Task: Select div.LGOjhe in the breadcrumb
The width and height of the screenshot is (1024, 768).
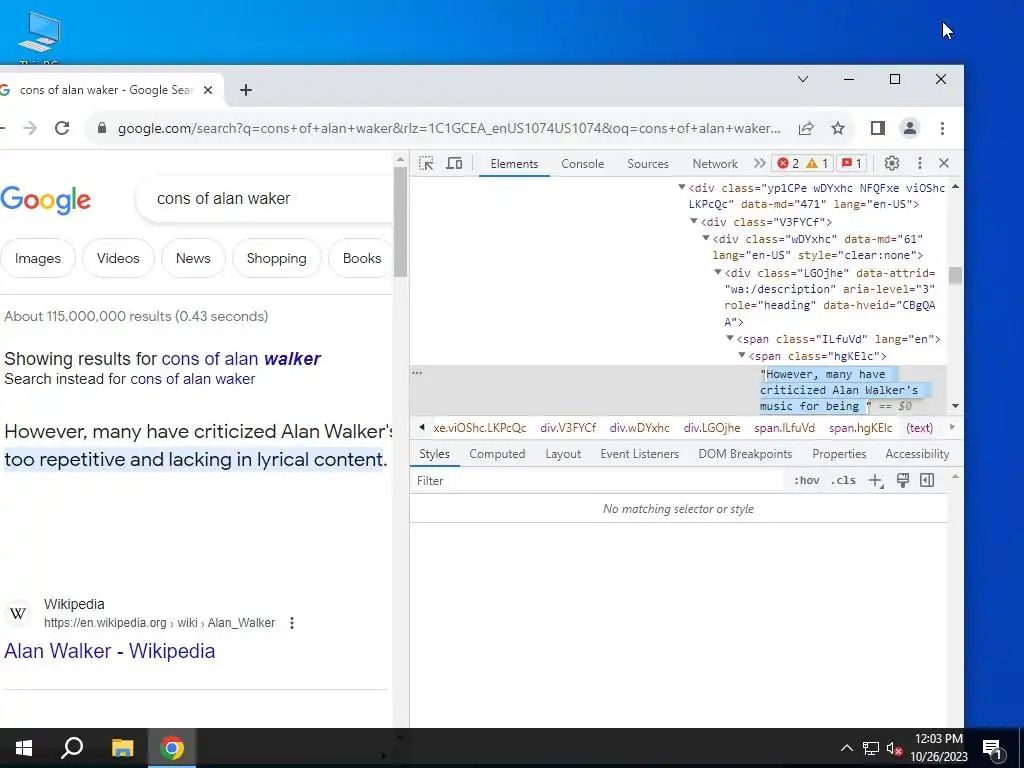Action: coord(712,428)
